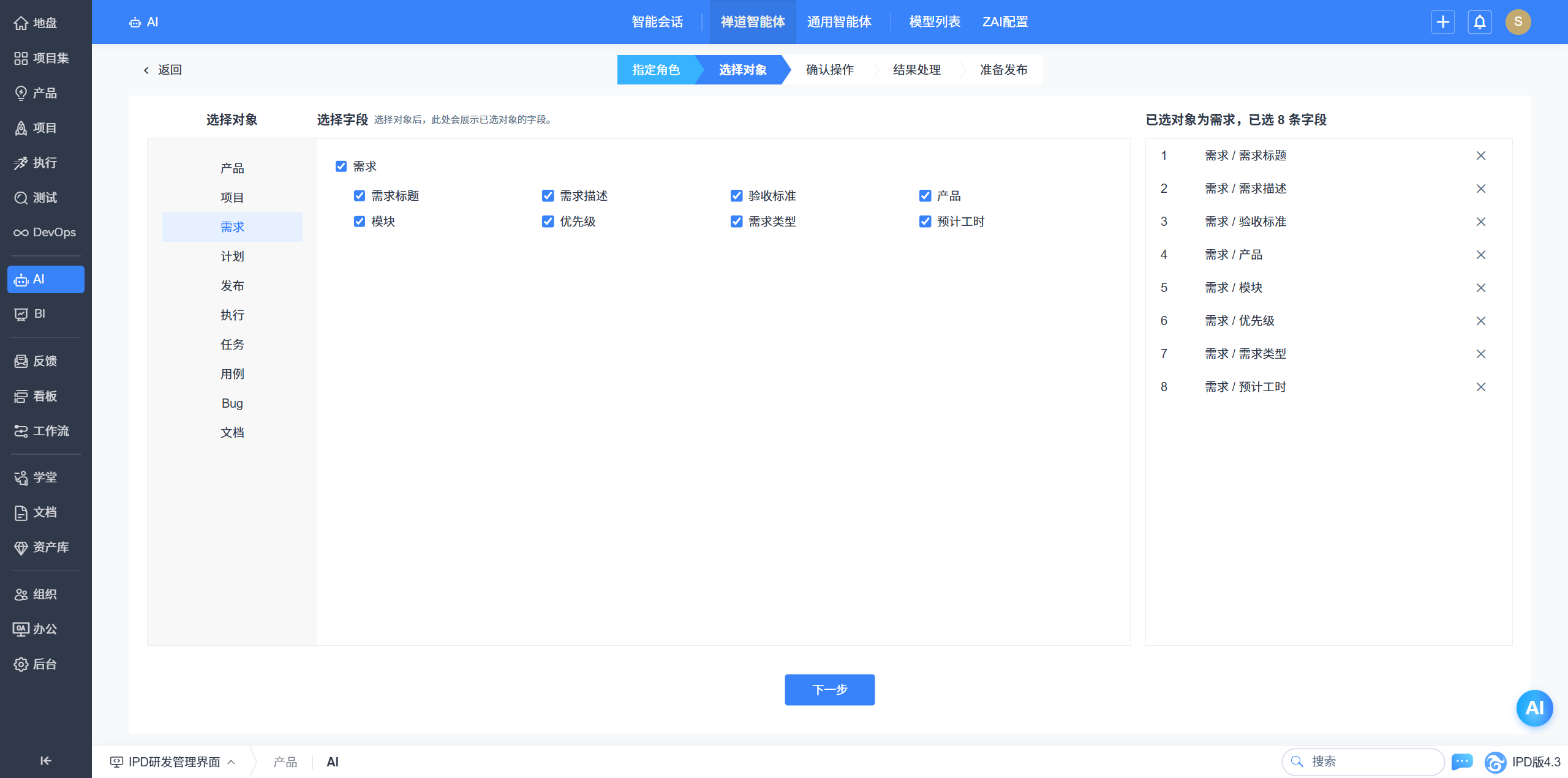1568x778 pixels.
Task: Toggle the 预计工时 checkbox
Action: click(x=925, y=222)
